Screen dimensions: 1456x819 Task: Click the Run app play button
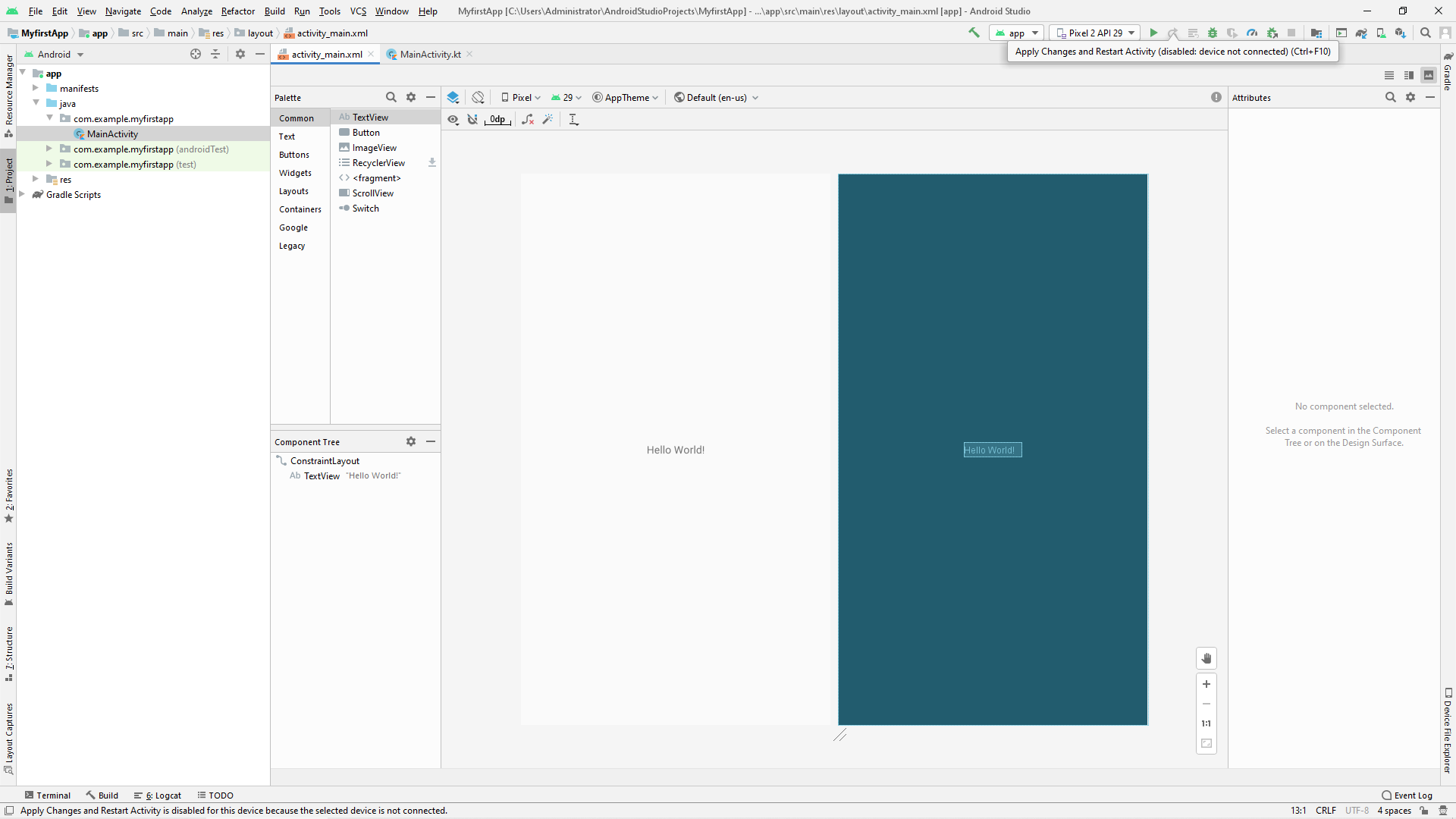coord(1153,33)
